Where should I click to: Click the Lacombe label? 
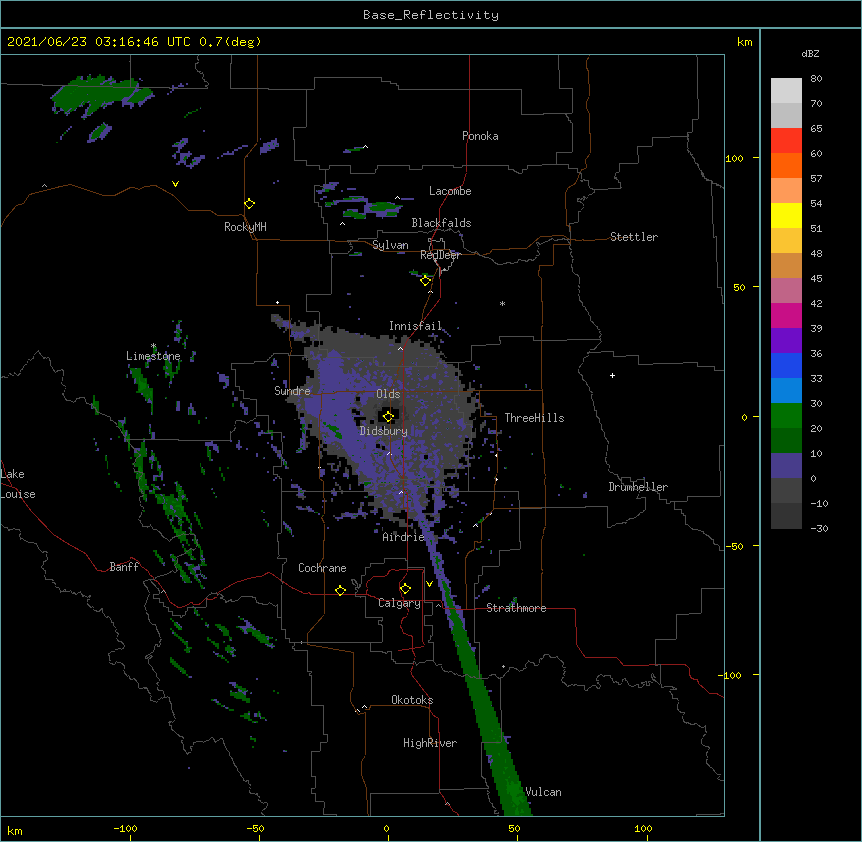coord(450,191)
